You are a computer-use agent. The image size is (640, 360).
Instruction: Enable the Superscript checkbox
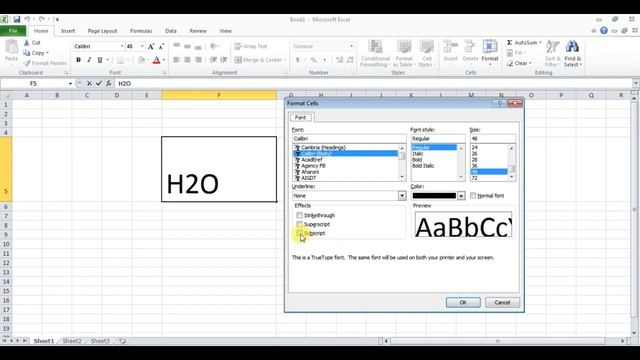[299, 224]
